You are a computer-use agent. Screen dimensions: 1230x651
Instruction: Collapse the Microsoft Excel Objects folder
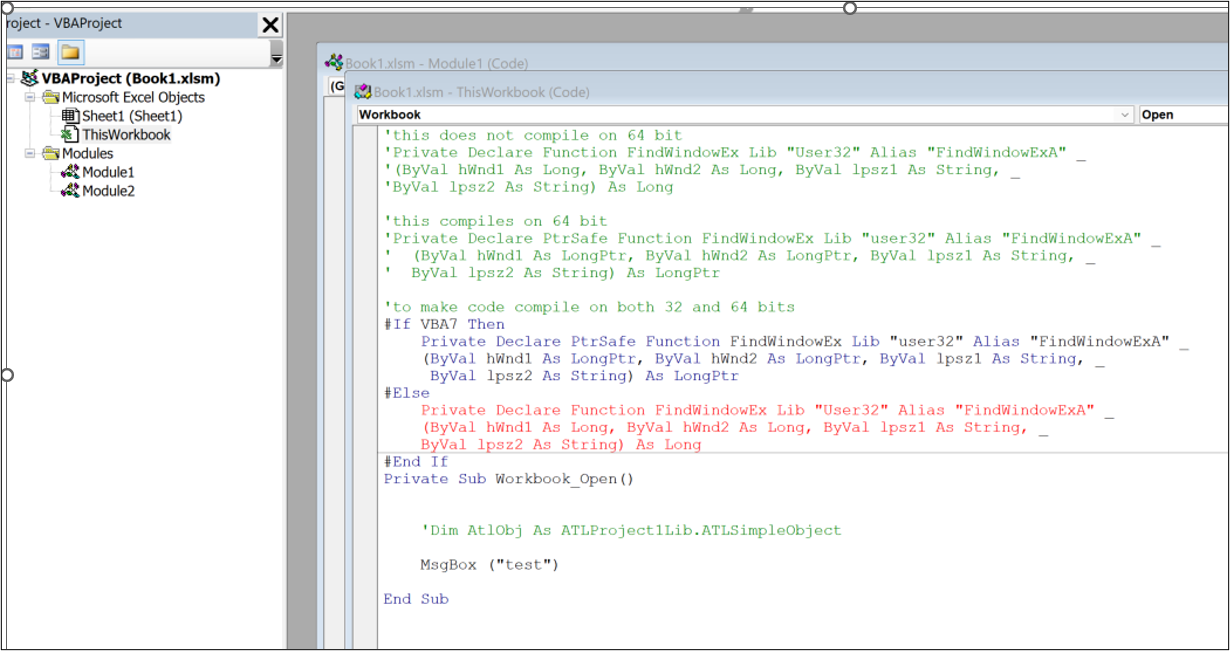[31, 97]
